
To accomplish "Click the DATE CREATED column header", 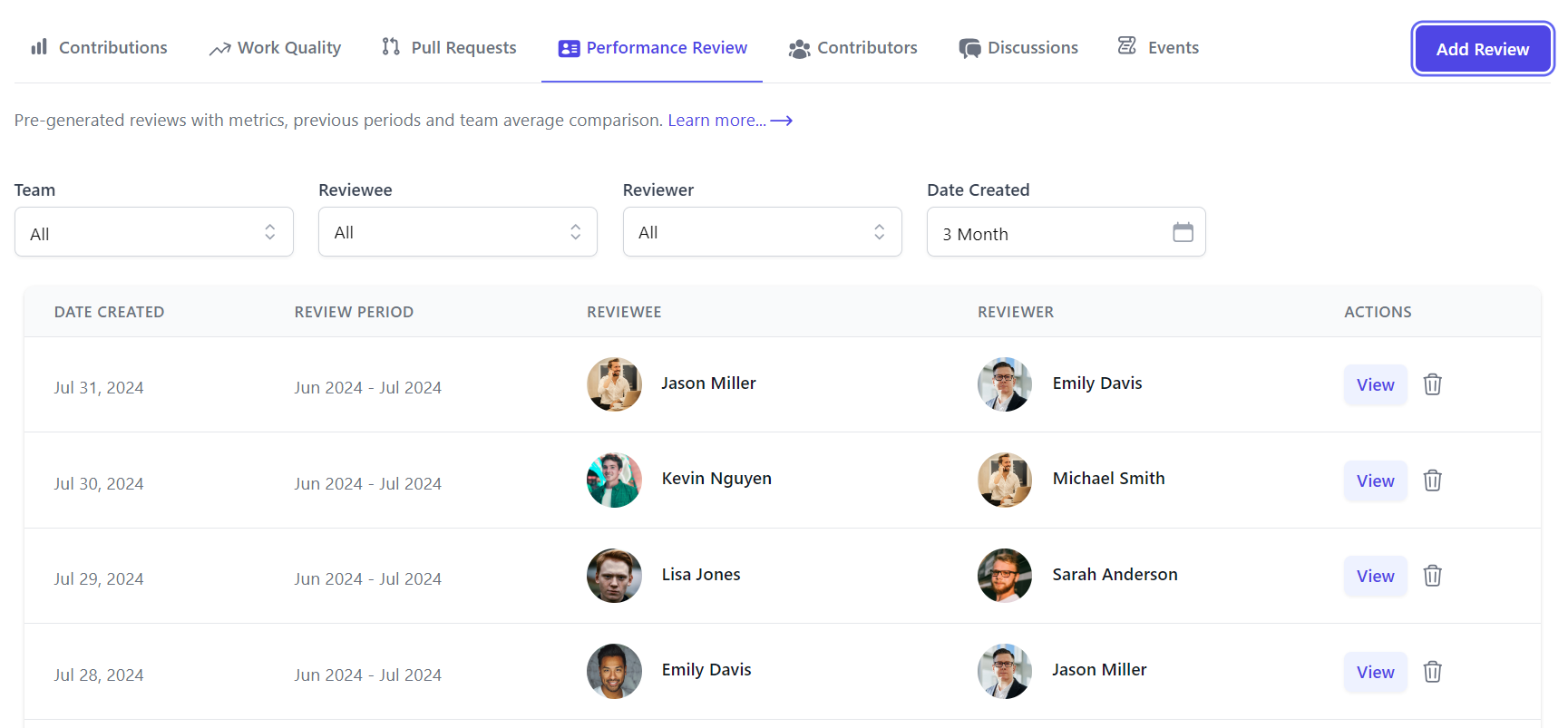I will [x=109, y=312].
